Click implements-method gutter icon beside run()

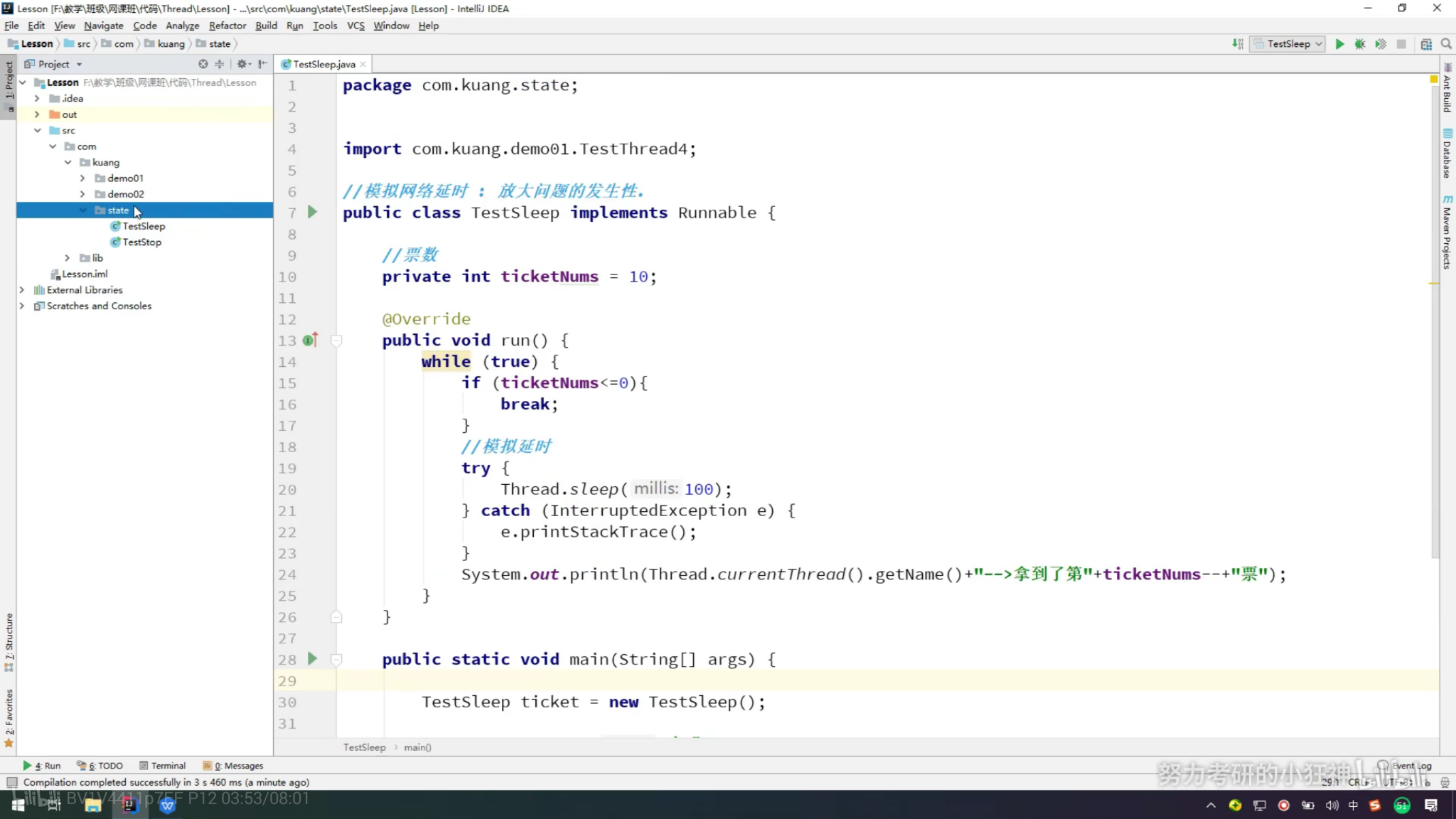310,340
